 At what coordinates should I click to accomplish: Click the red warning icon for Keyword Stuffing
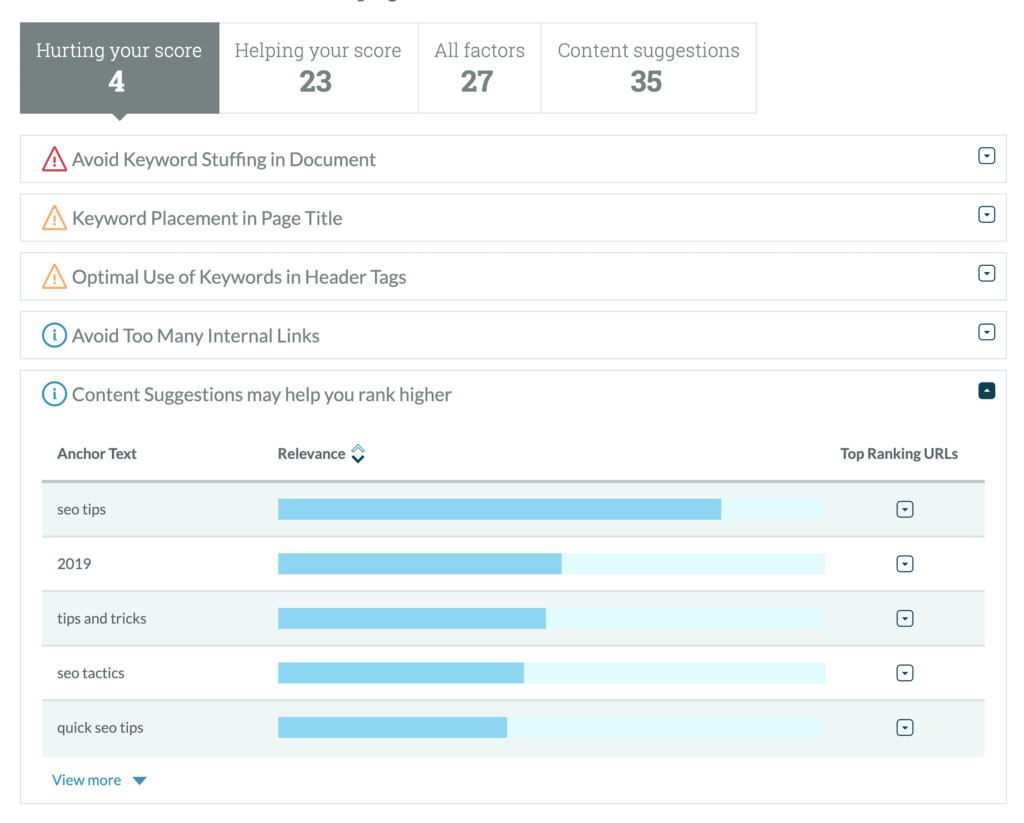(x=54, y=160)
